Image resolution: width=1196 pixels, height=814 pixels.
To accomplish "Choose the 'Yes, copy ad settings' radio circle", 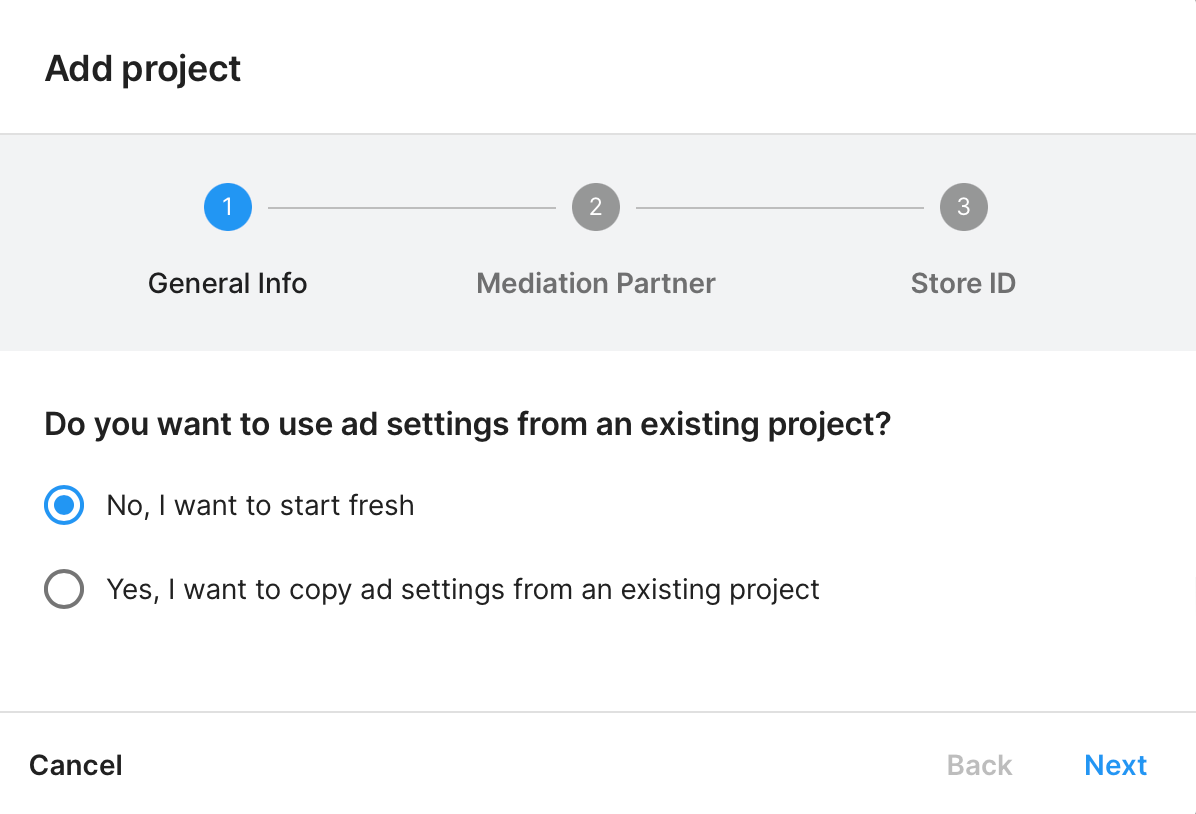I will coord(64,589).
